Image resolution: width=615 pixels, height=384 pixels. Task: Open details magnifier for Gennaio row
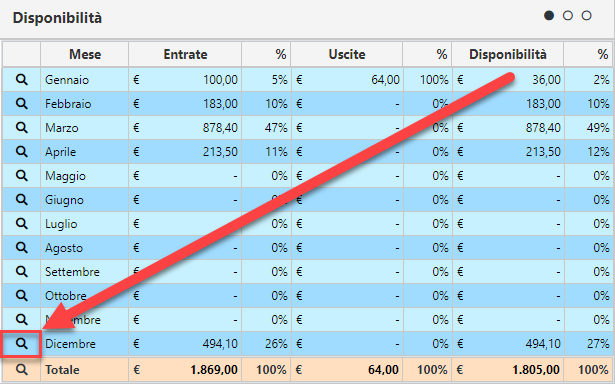click(22, 80)
